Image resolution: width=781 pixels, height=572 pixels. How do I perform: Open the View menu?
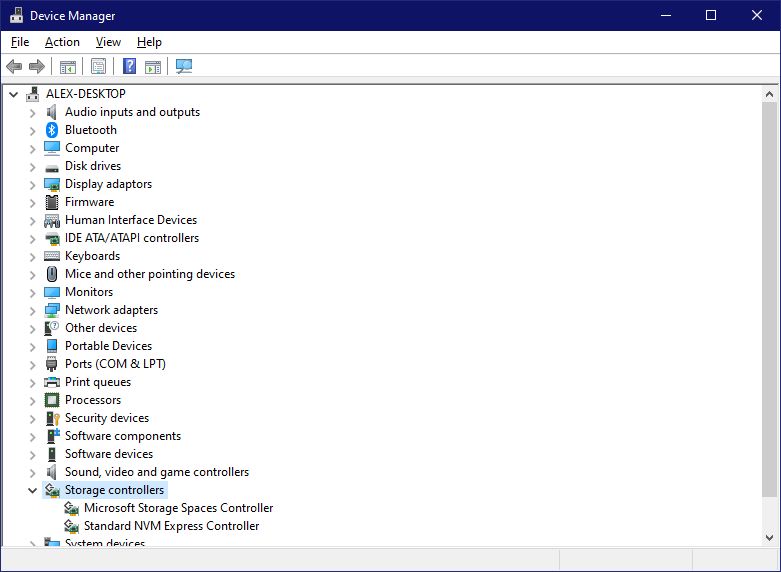108,42
